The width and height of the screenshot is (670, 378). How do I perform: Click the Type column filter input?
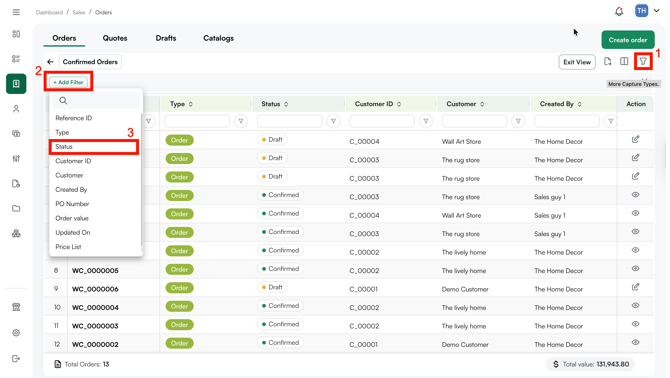[x=197, y=121]
